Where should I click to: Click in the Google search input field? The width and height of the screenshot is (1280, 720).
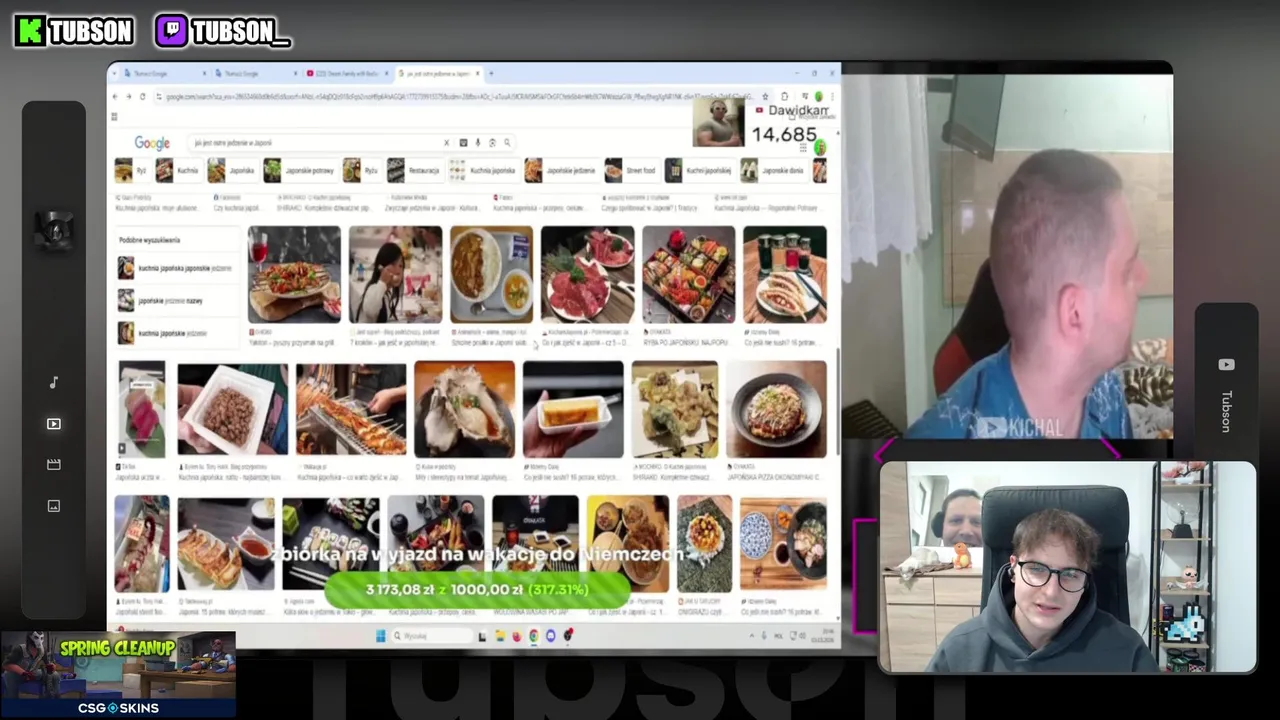[315, 143]
